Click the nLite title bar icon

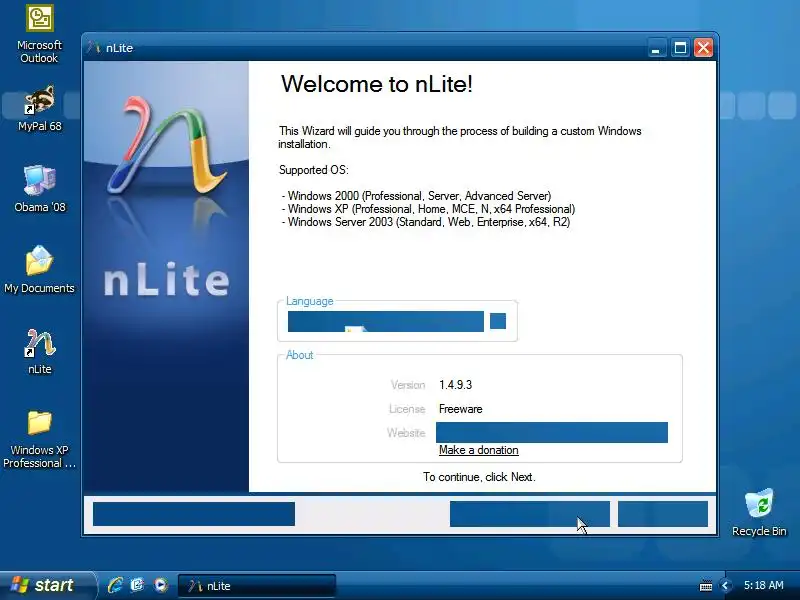tap(93, 47)
